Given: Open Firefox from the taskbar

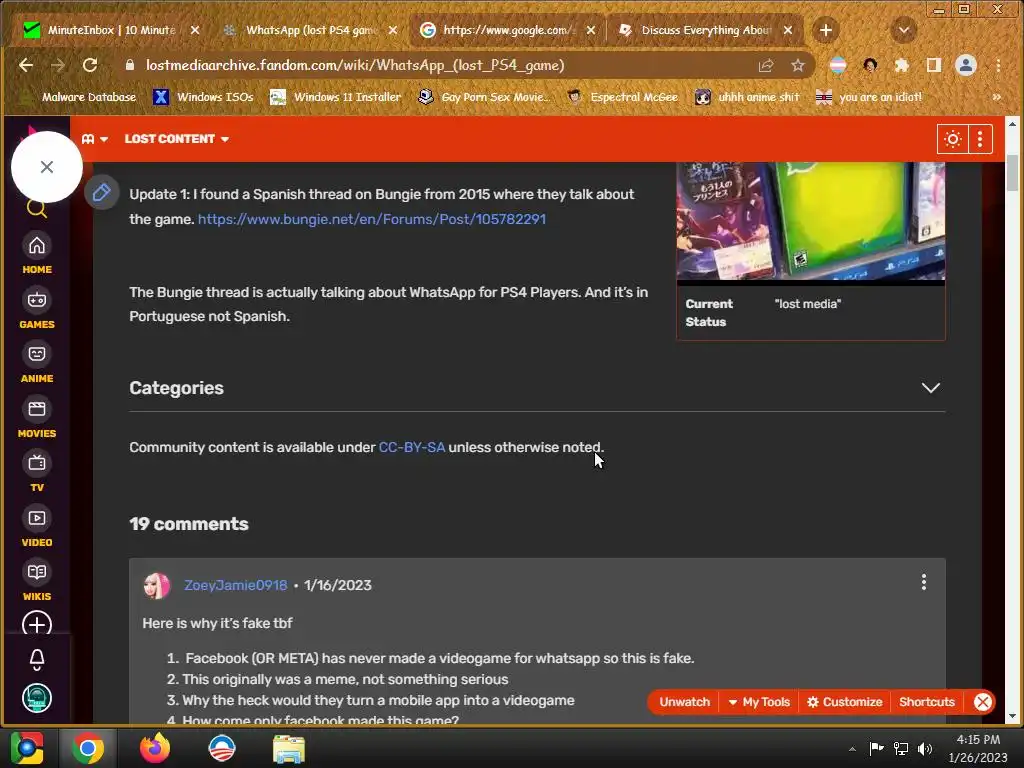Looking at the screenshot, I should pos(155,748).
